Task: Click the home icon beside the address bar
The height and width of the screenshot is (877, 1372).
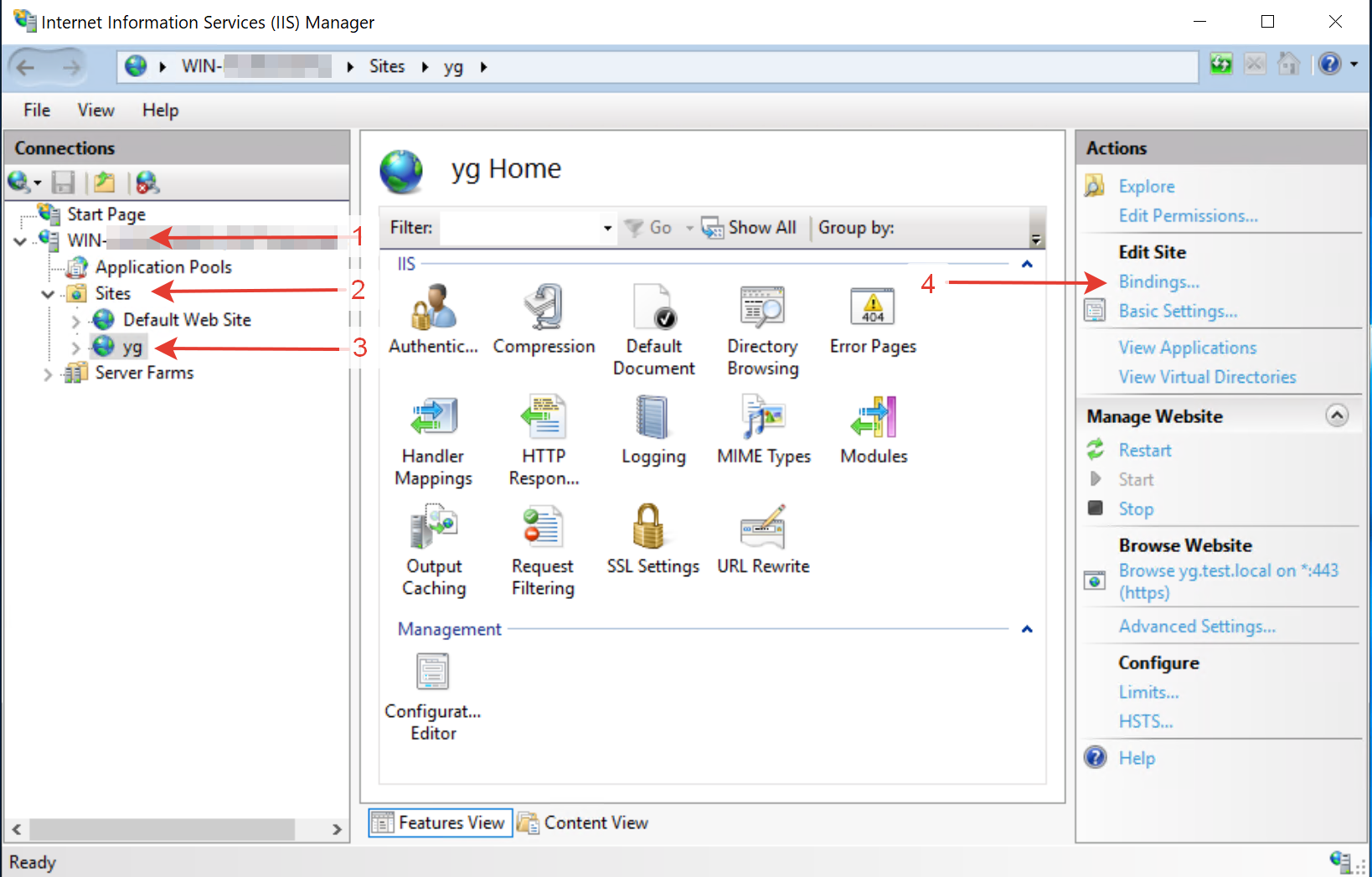Action: pyautogui.click(x=1288, y=64)
